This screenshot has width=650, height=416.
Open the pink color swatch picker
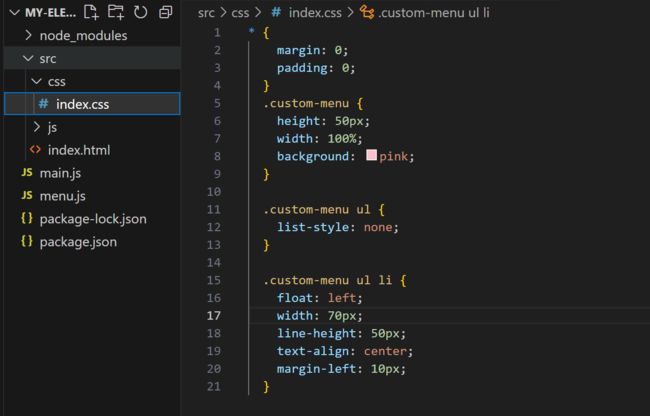371,155
